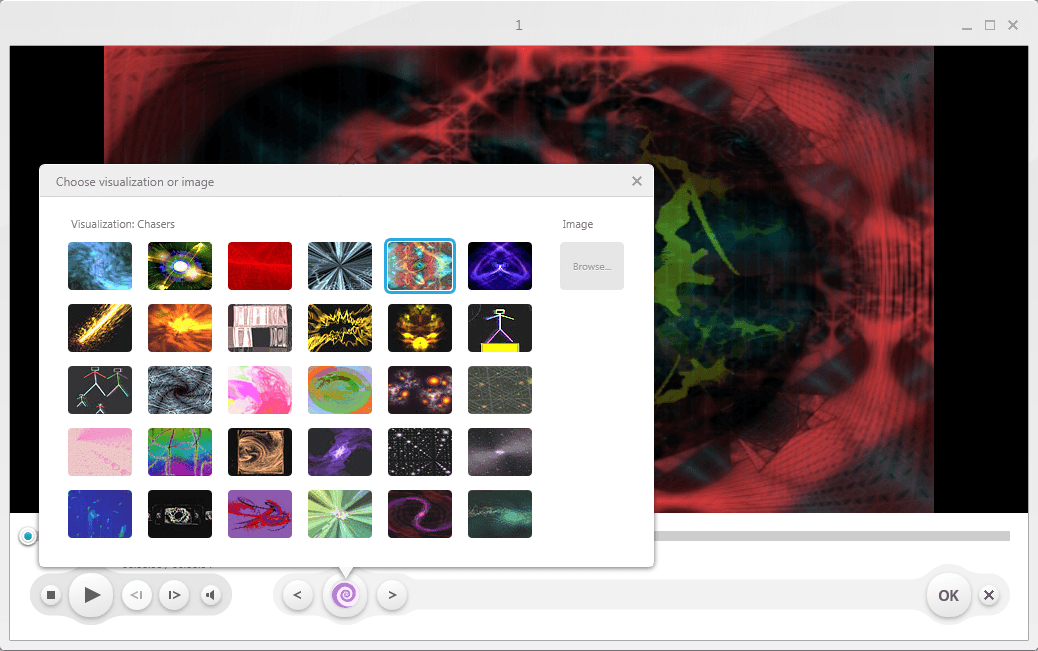
Task: Pick the stick figure on yellow block thumbnail
Action: 500,328
